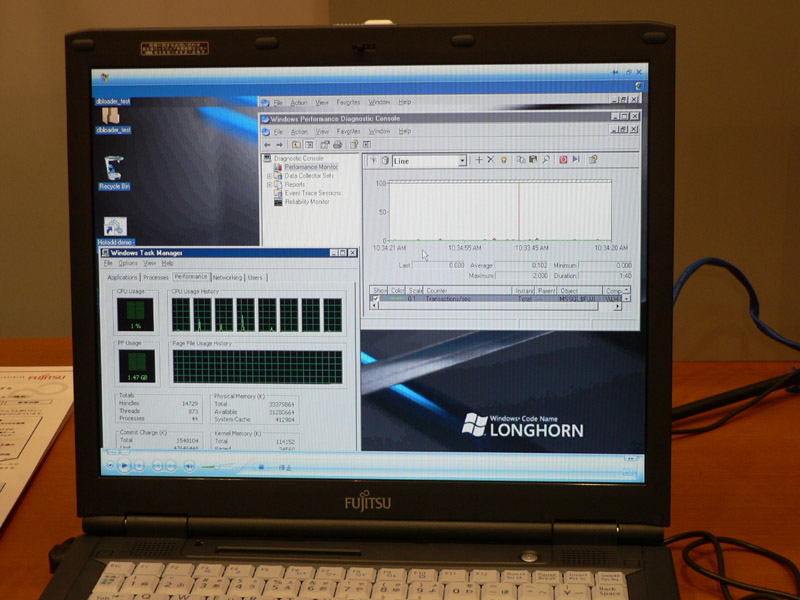The image size is (800, 600).
Task: Open the Favorites menu in the Diagnostic Console
Action: click(x=348, y=131)
